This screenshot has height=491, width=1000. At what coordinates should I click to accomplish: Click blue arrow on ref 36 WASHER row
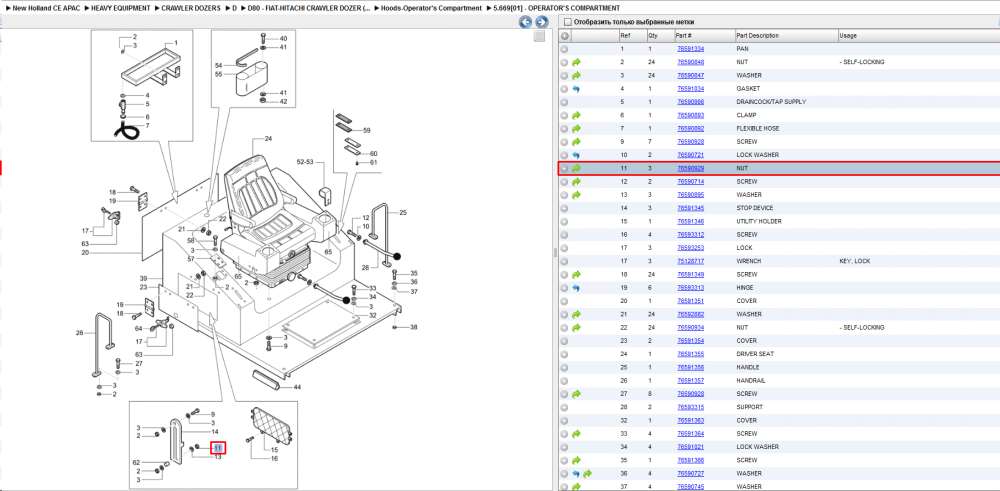point(576,473)
